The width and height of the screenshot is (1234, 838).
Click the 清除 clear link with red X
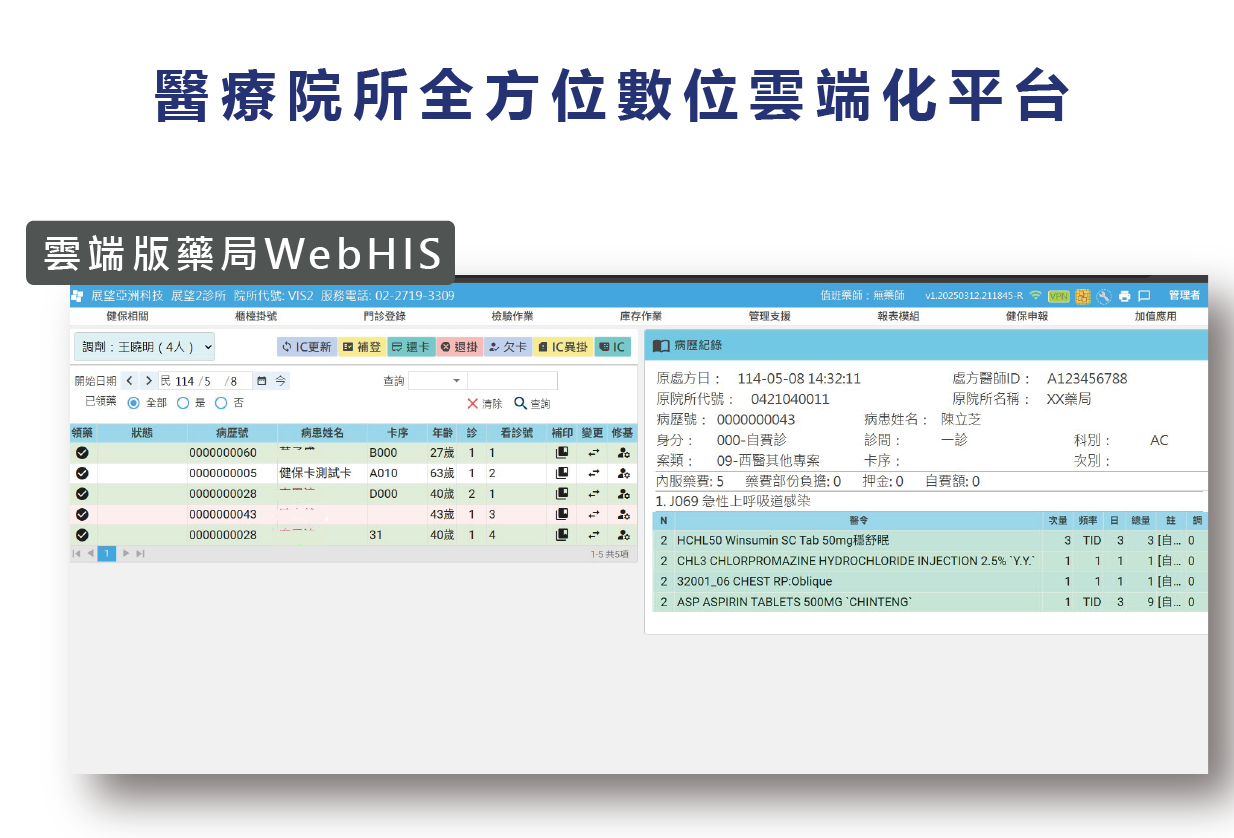click(485, 403)
